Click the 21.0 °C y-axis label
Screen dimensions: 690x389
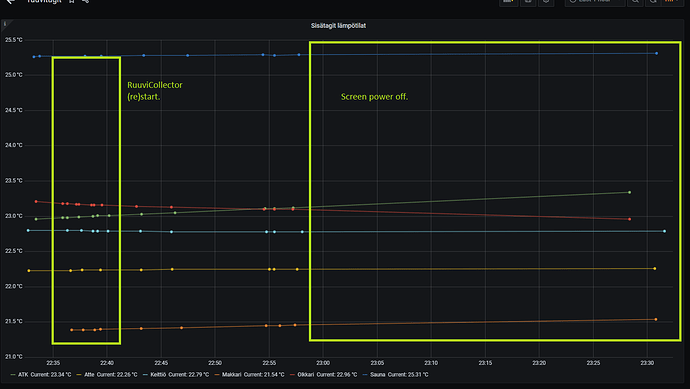click(13, 356)
